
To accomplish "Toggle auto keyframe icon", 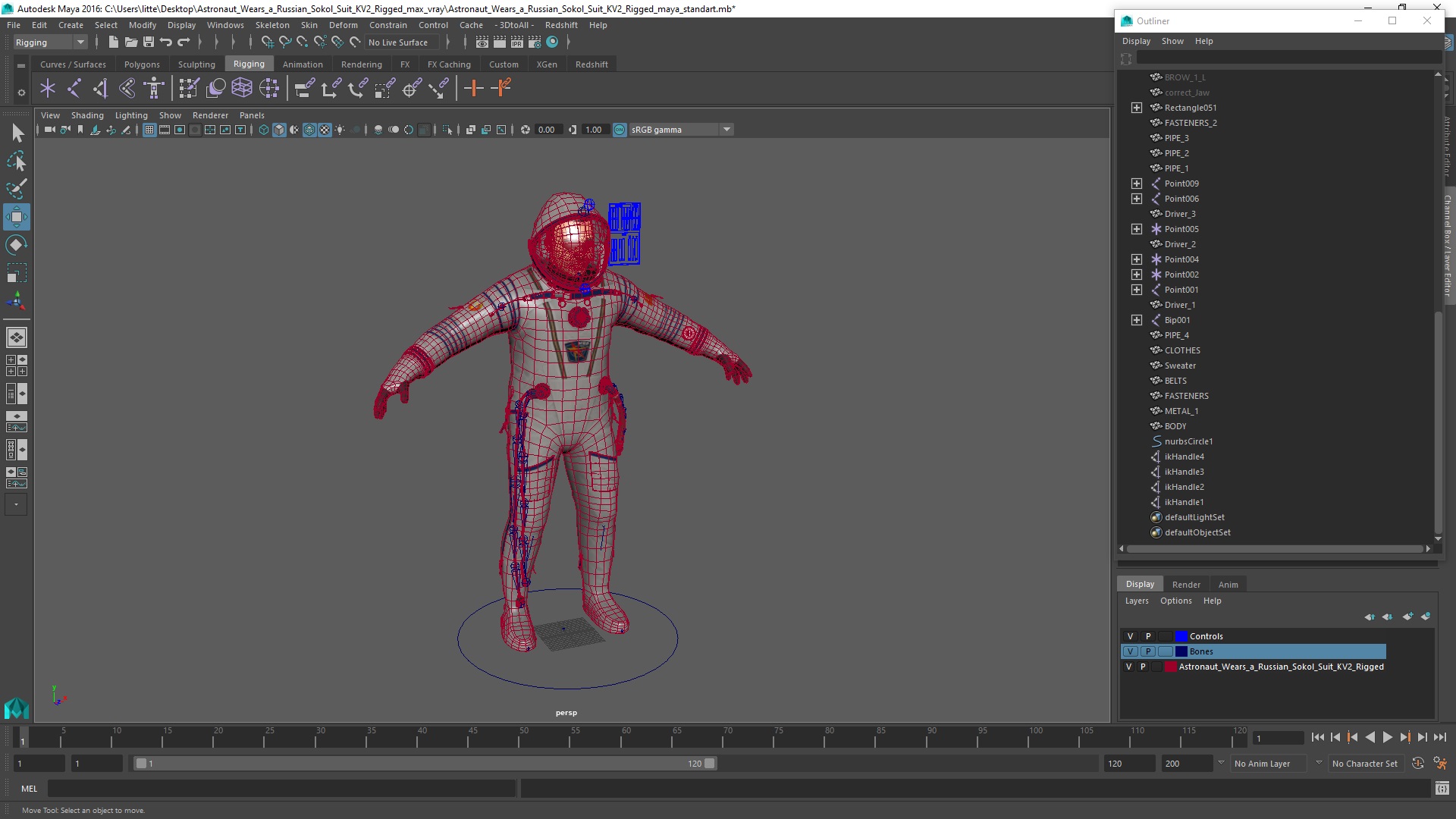I will click(1418, 764).
